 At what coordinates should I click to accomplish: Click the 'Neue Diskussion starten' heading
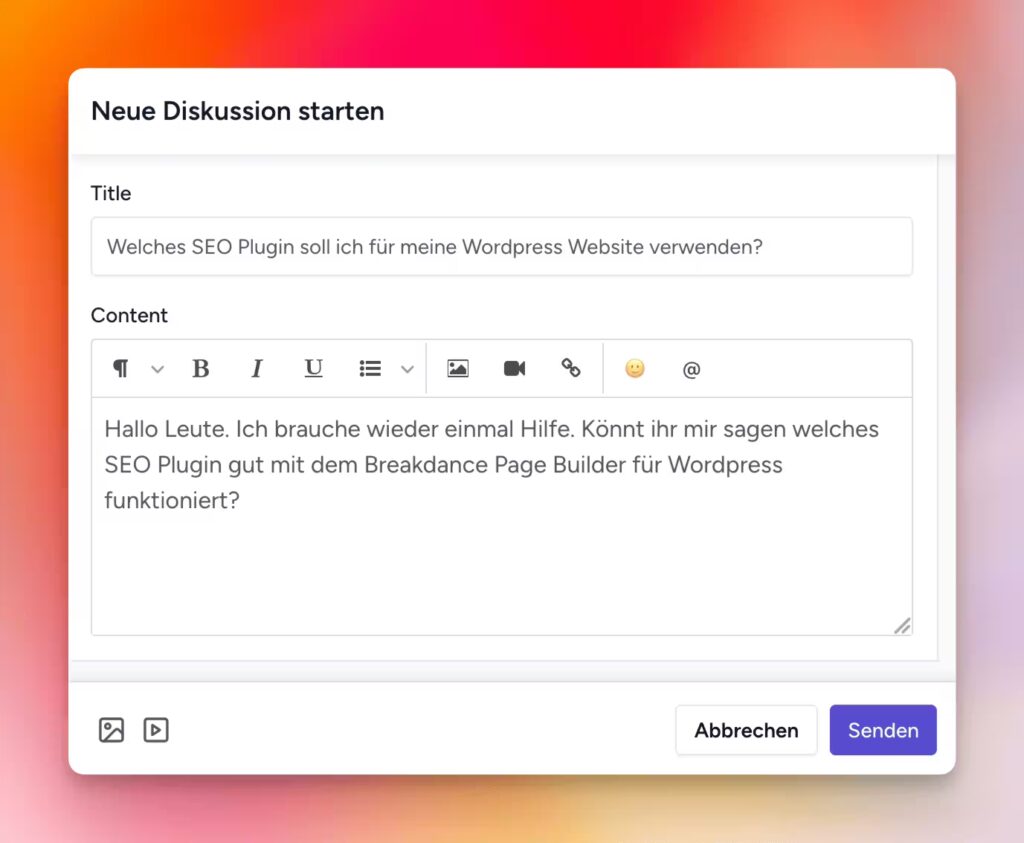pos(238,111)
